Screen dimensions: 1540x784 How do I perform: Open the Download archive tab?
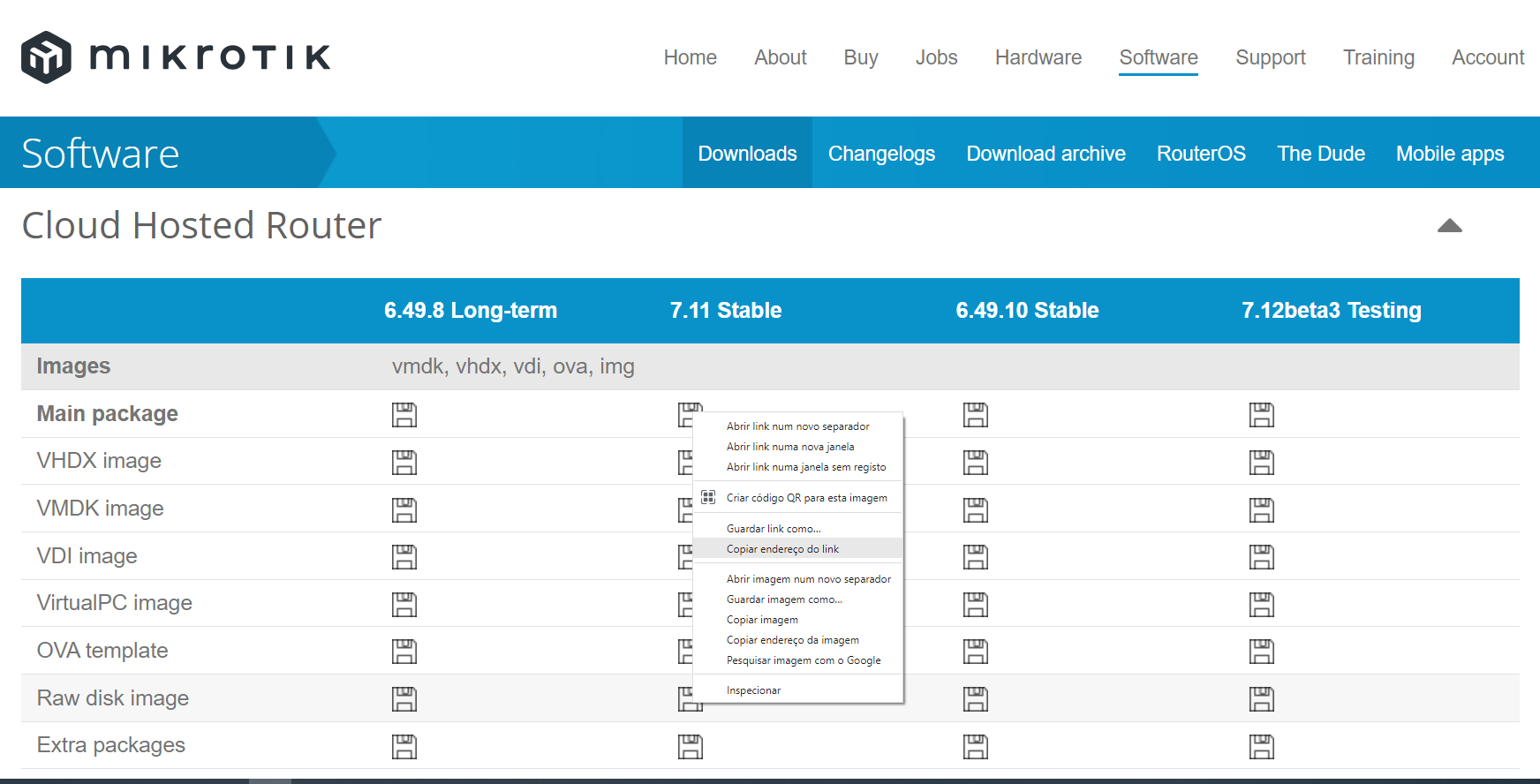[1046, 154]
